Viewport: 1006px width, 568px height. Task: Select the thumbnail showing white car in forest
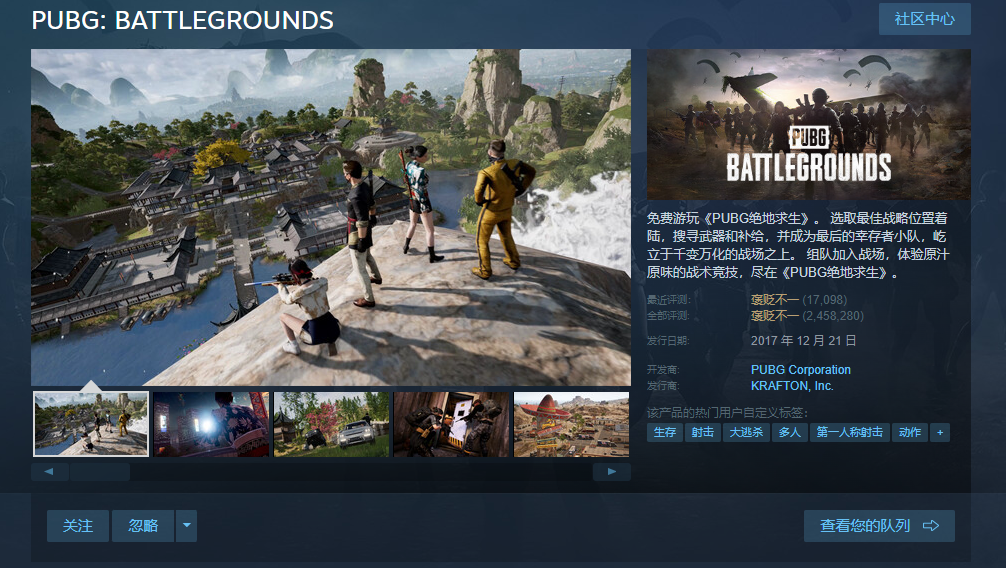[x=331, y=424]
